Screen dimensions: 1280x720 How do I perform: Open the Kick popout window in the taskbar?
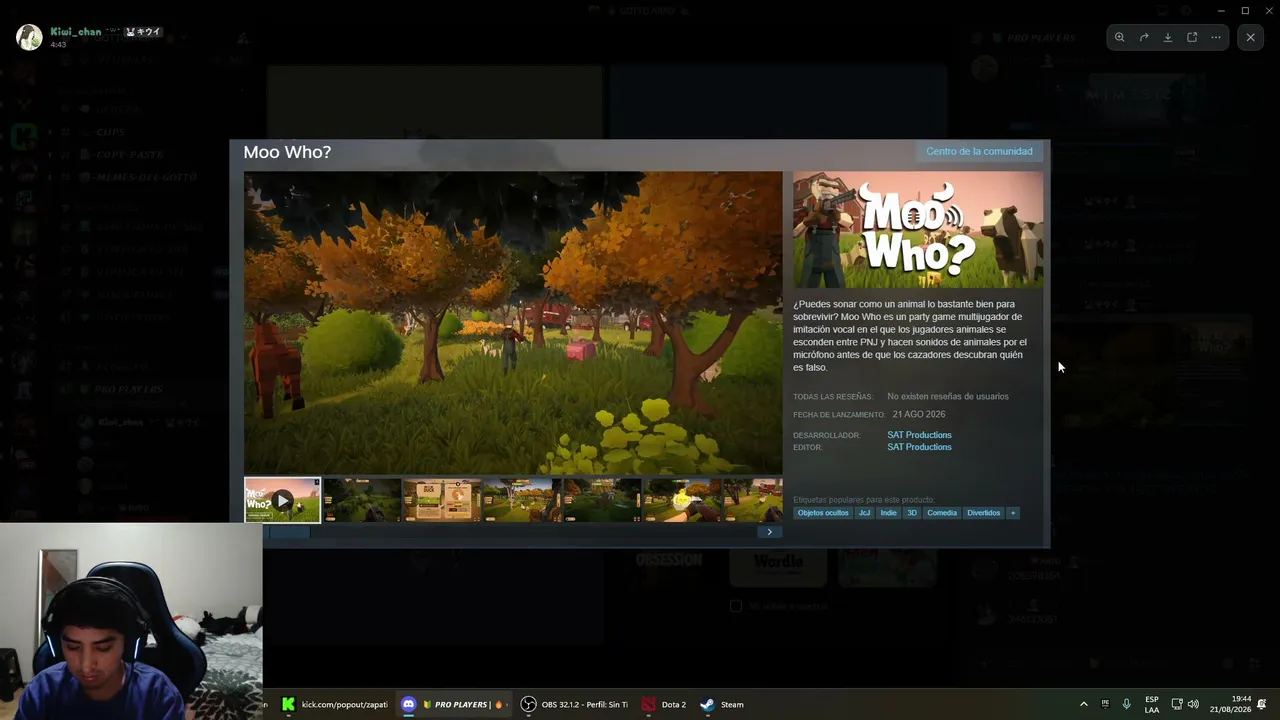[x=335, y=704]
